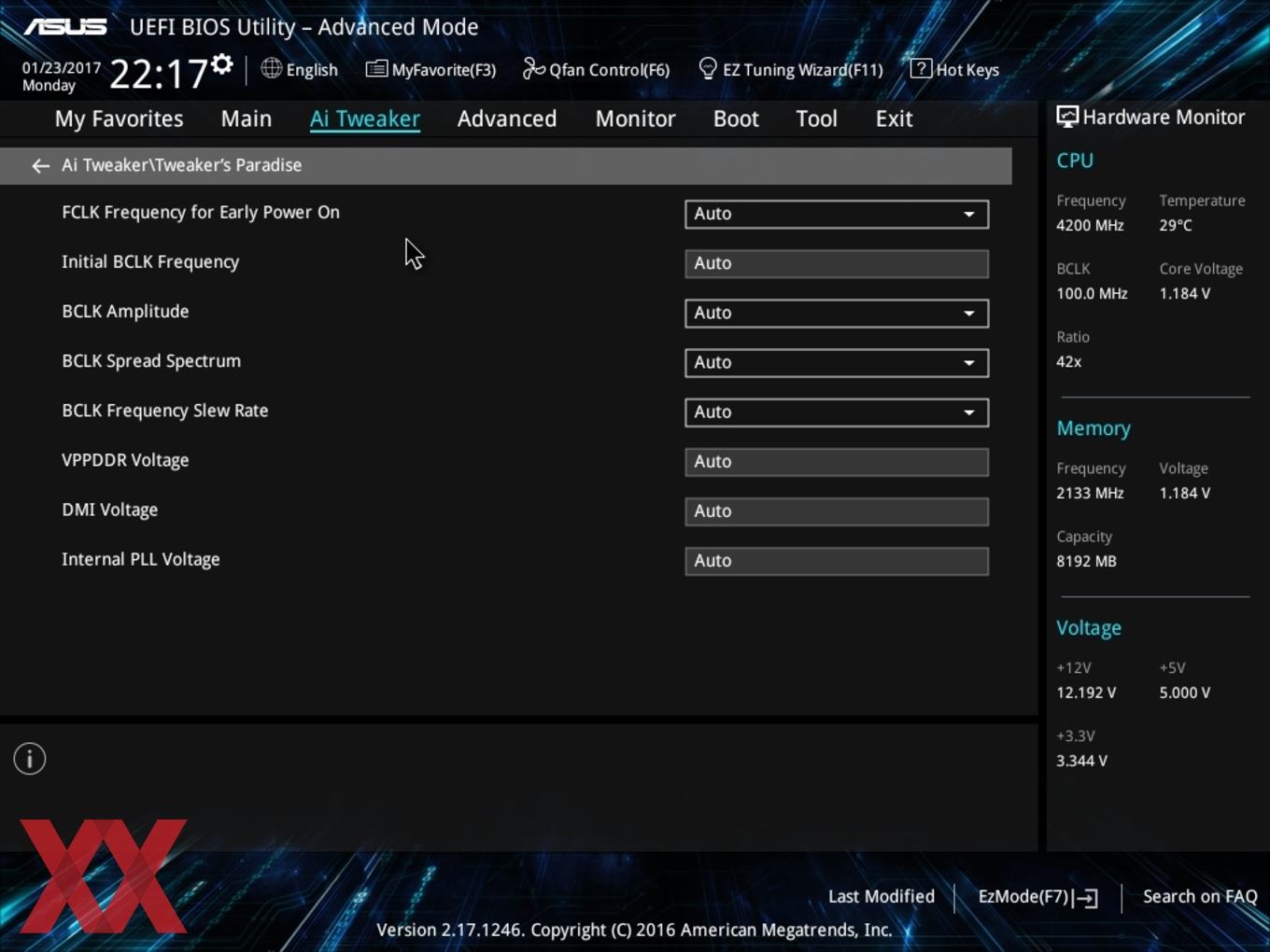Select the English language option
The image size is (1270, 952).
point(312,69)
